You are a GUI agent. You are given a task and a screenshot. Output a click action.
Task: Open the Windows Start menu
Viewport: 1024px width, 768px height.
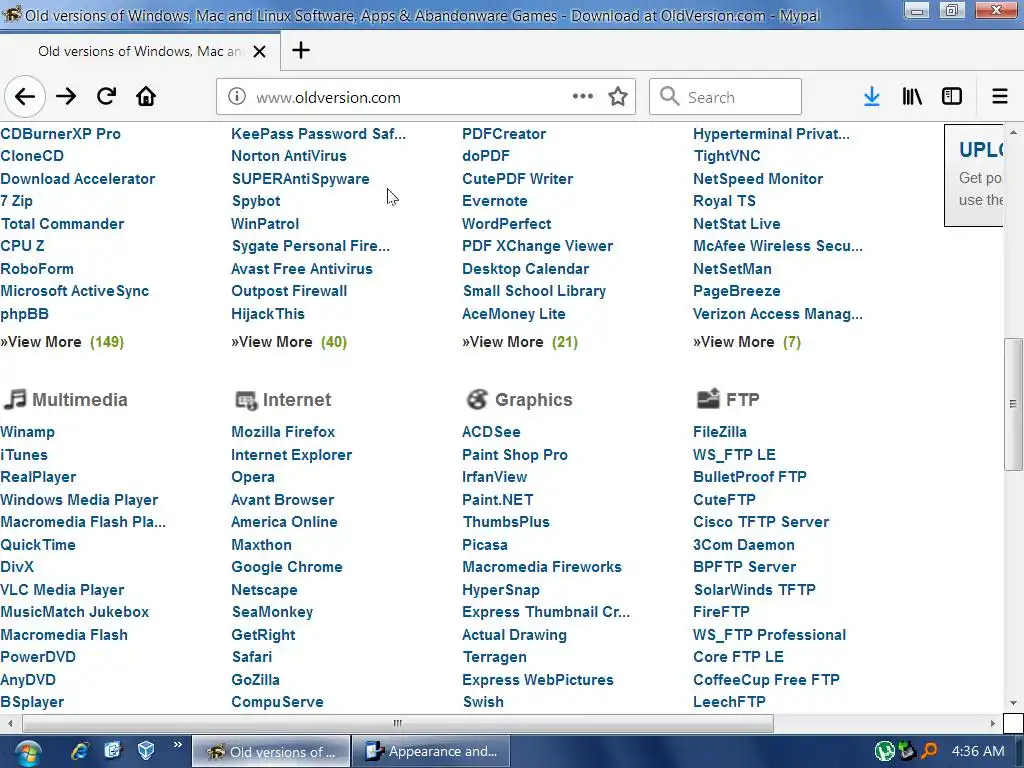27,753
